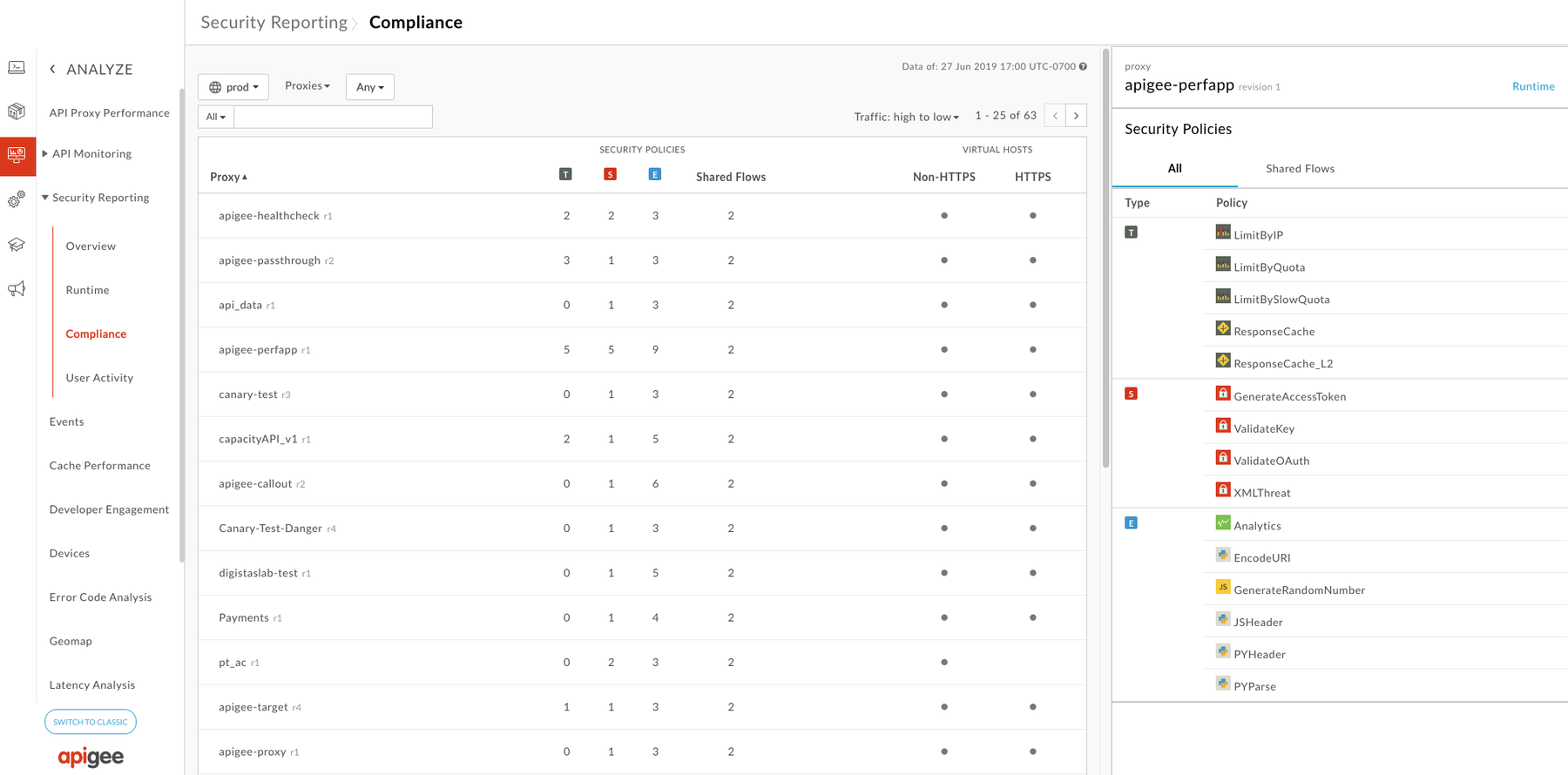Click the data timestamp help icon
Image resolution: width=1568 pixels, height=775 pixels.
click(1083, 66)
